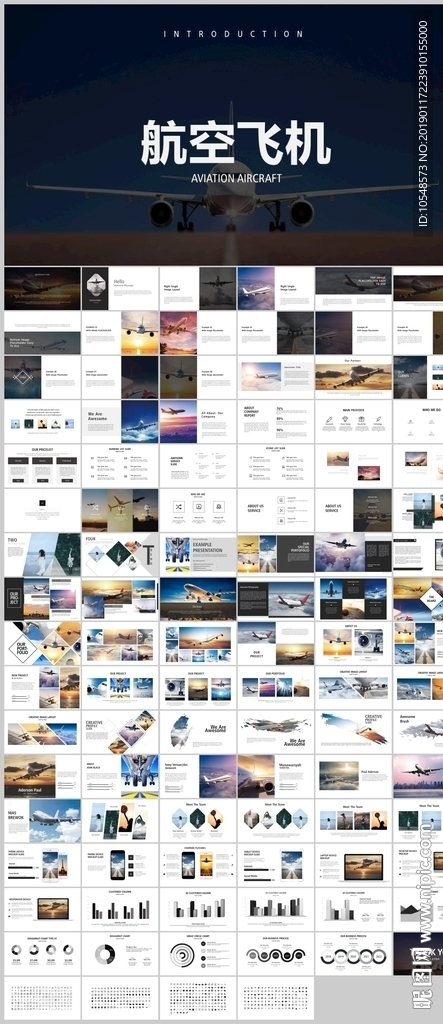Click the INTRODUCTION heading at top
Screen dimensions: 443x1024
tap(233, 34)
